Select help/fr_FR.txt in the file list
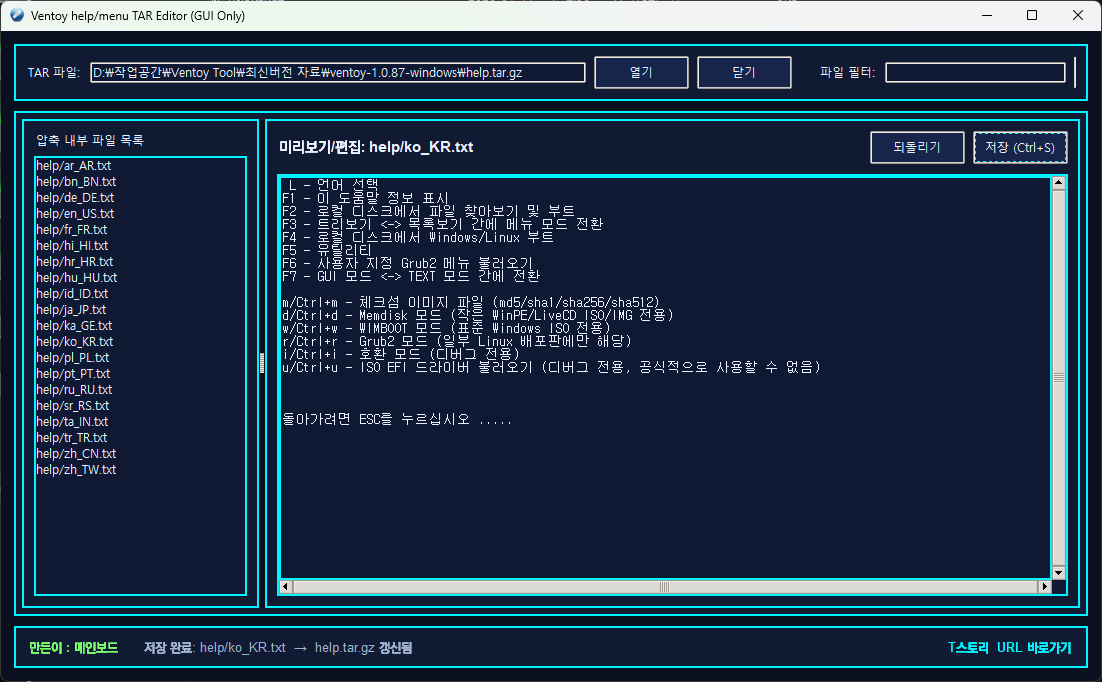 (72, 230)
